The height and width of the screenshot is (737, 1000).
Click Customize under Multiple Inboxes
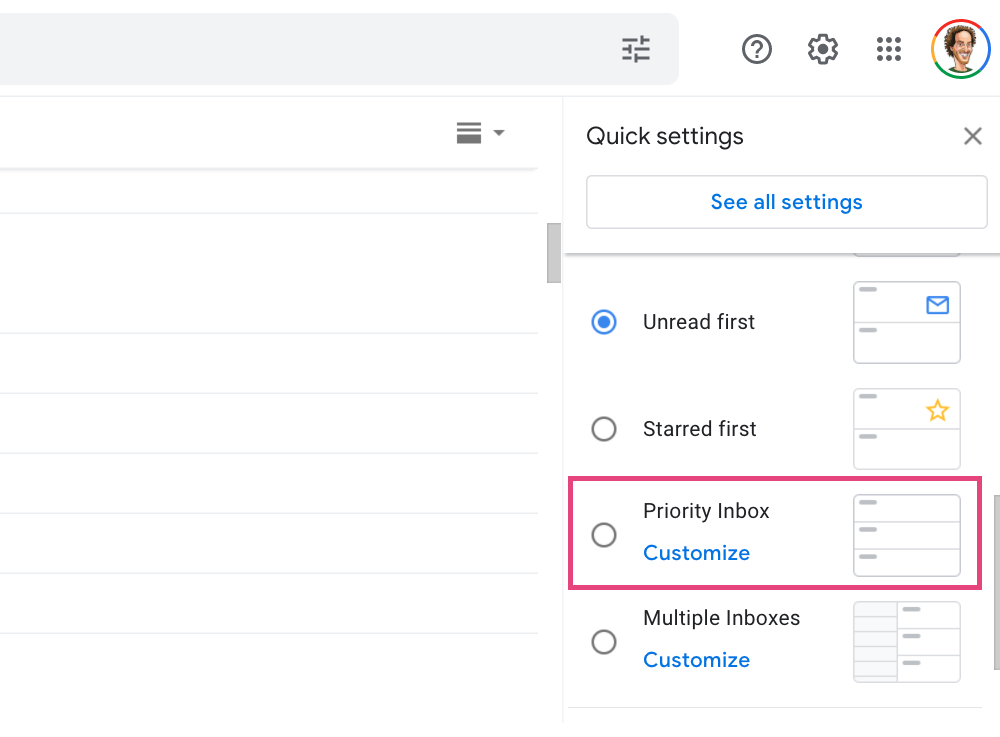tap(696, 660)
